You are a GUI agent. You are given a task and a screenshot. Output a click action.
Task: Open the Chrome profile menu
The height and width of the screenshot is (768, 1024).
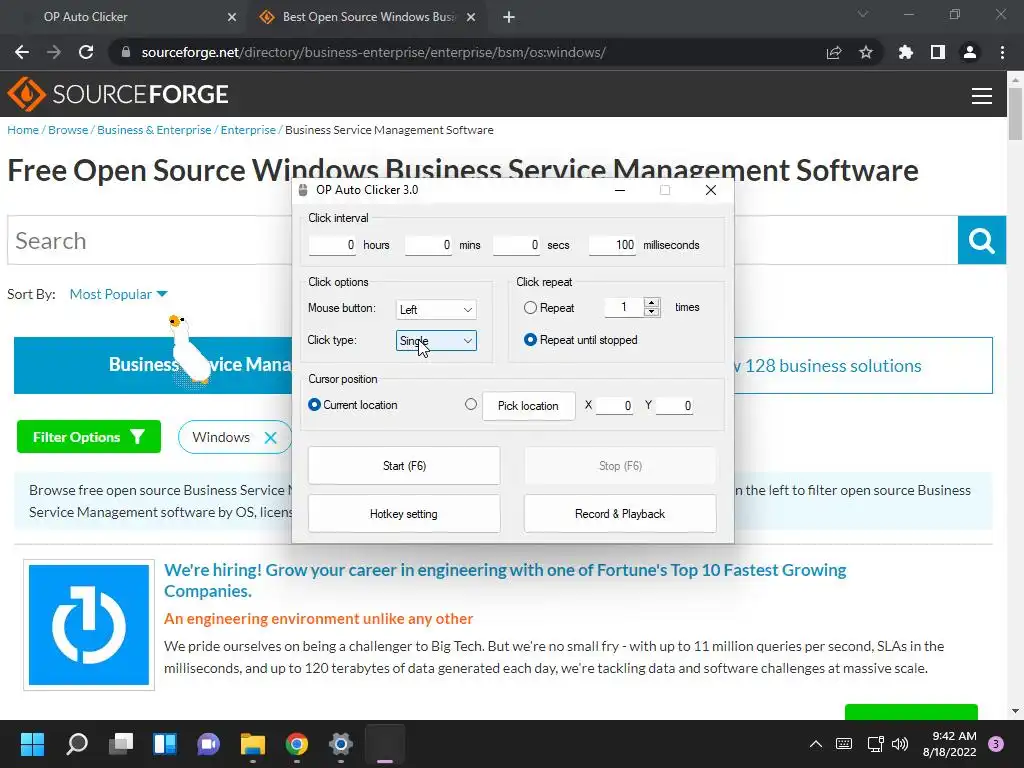click(x=970, y=52)
